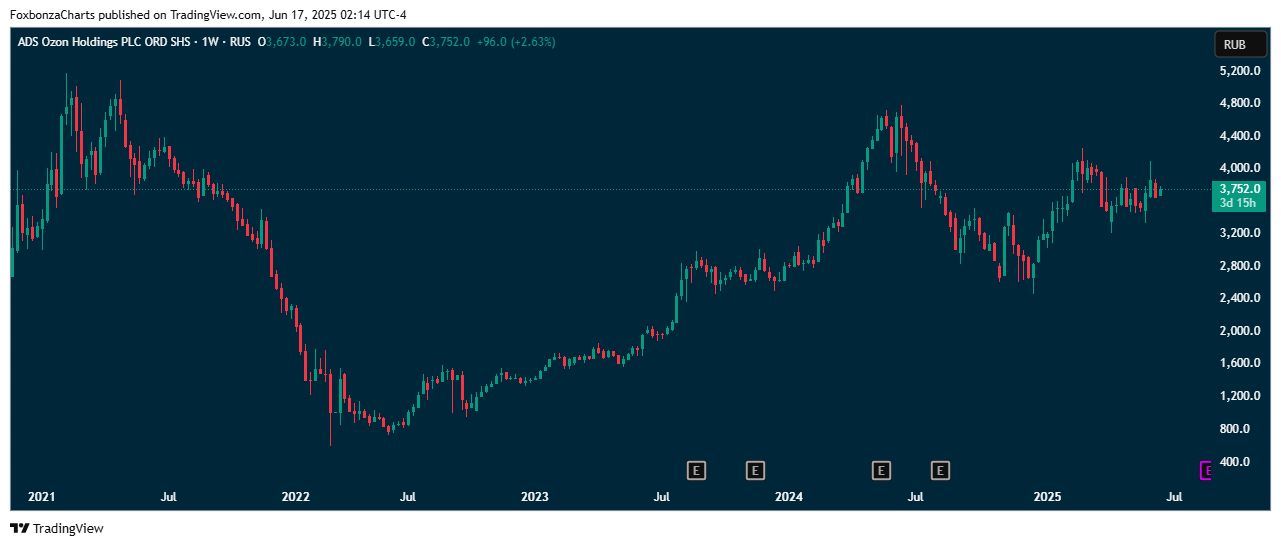Click the 3,200.0 price axis label
Image resolution: width=1281 pixels, height=546 pixels.
(x=1239, y=233)
